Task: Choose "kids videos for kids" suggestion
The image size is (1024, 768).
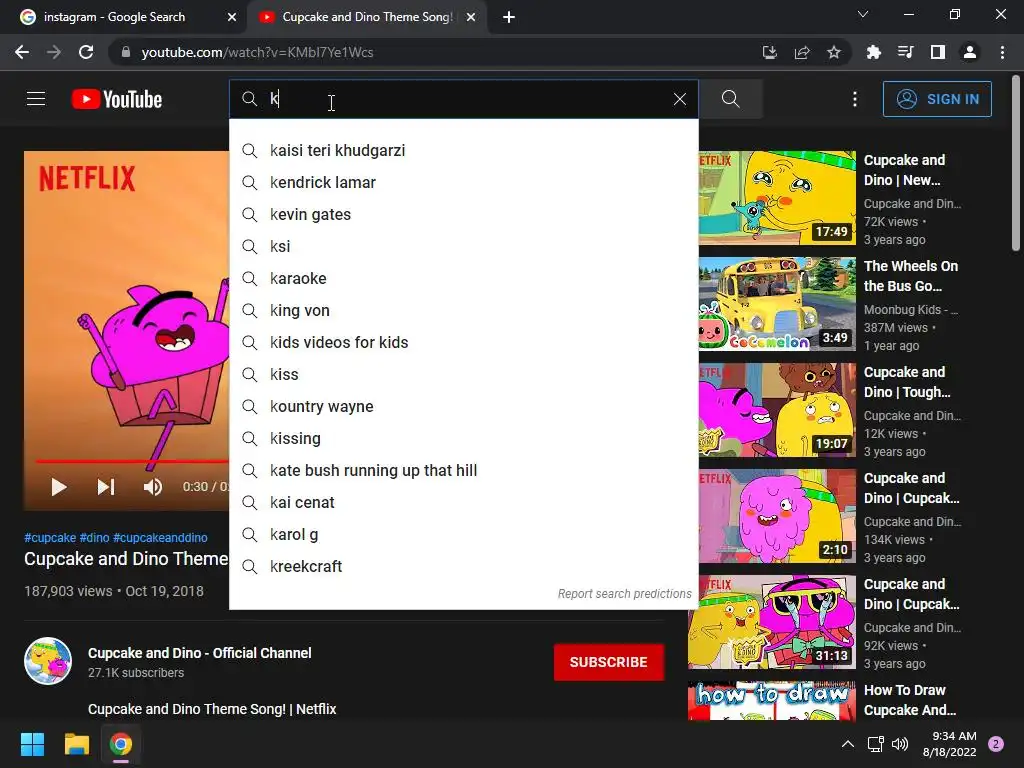Action: 464,342
